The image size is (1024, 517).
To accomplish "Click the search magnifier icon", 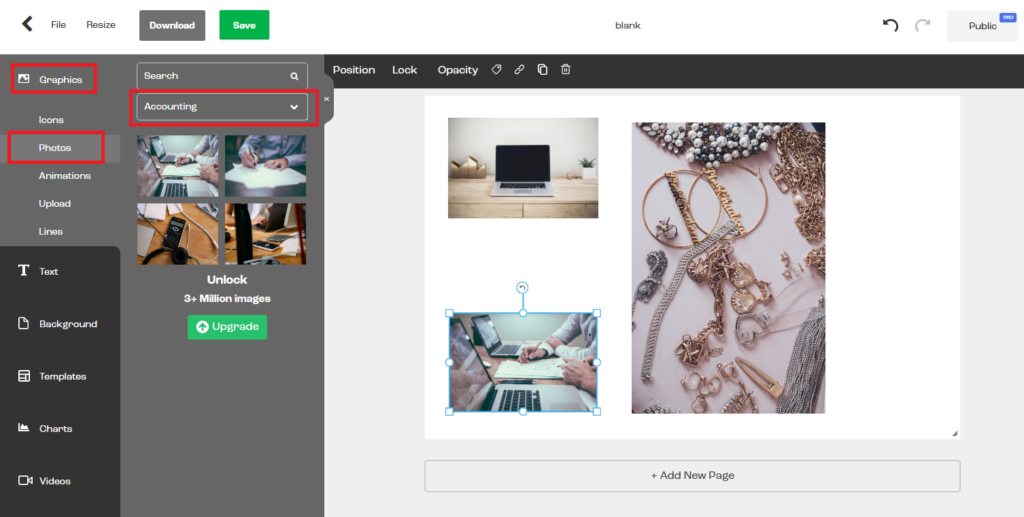I will click(x=295, y=76).
